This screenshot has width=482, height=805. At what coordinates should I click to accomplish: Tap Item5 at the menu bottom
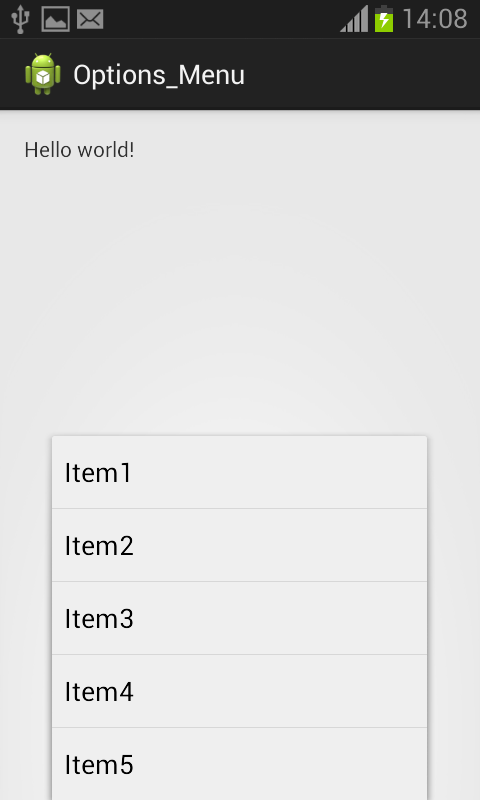click(x=239, y=764)
